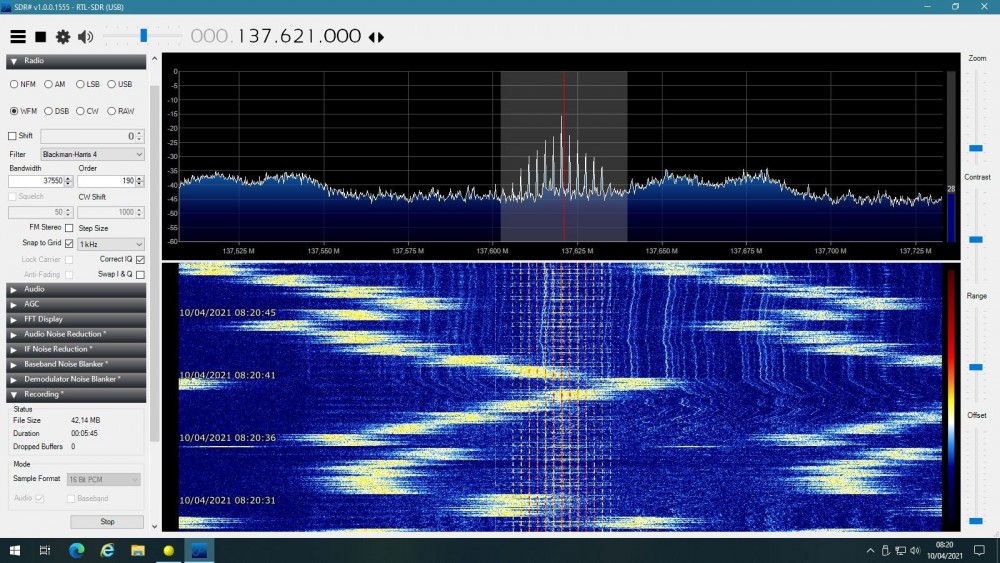This screenshot has height=563, width=1000.
Task: Open the gear configuration settings
Action: (62, 36)
